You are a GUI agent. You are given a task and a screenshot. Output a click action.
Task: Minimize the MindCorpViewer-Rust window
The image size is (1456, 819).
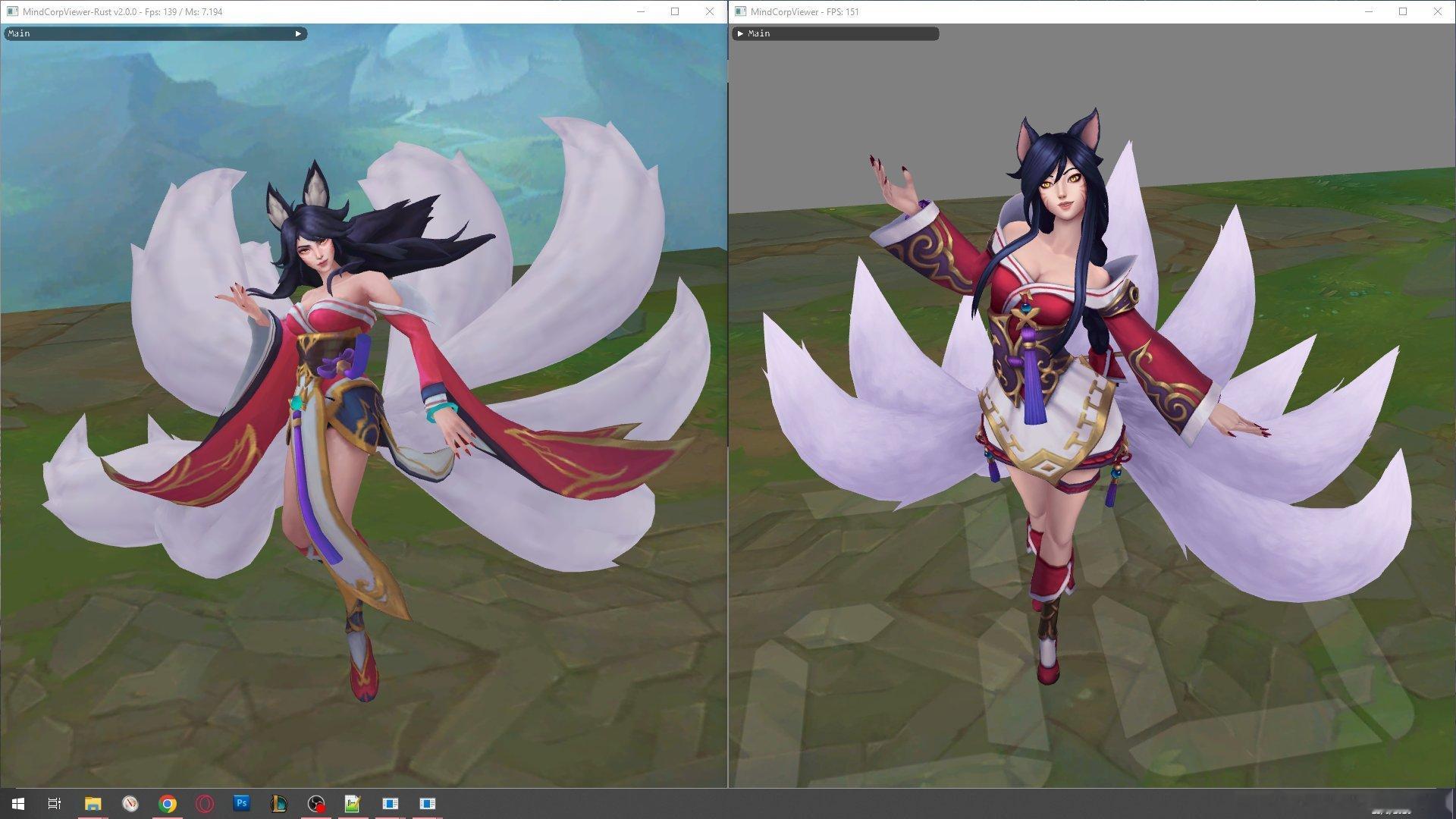point(641,11)
